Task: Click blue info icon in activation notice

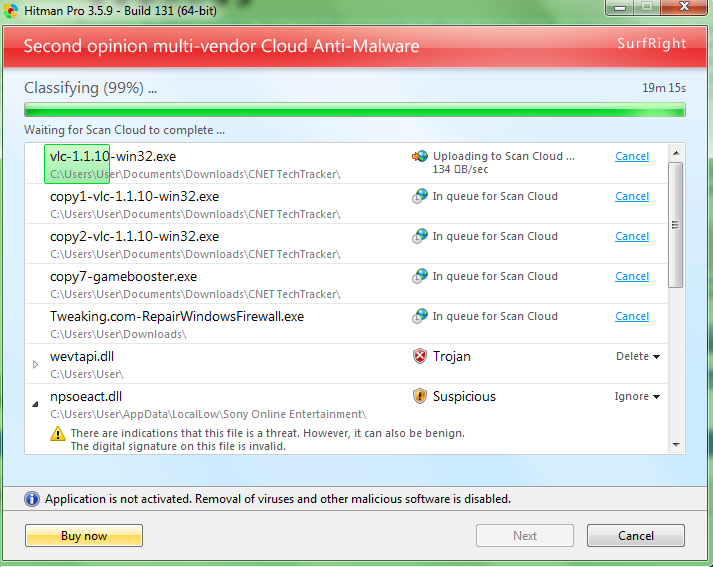Action: (x=32, y=499)
